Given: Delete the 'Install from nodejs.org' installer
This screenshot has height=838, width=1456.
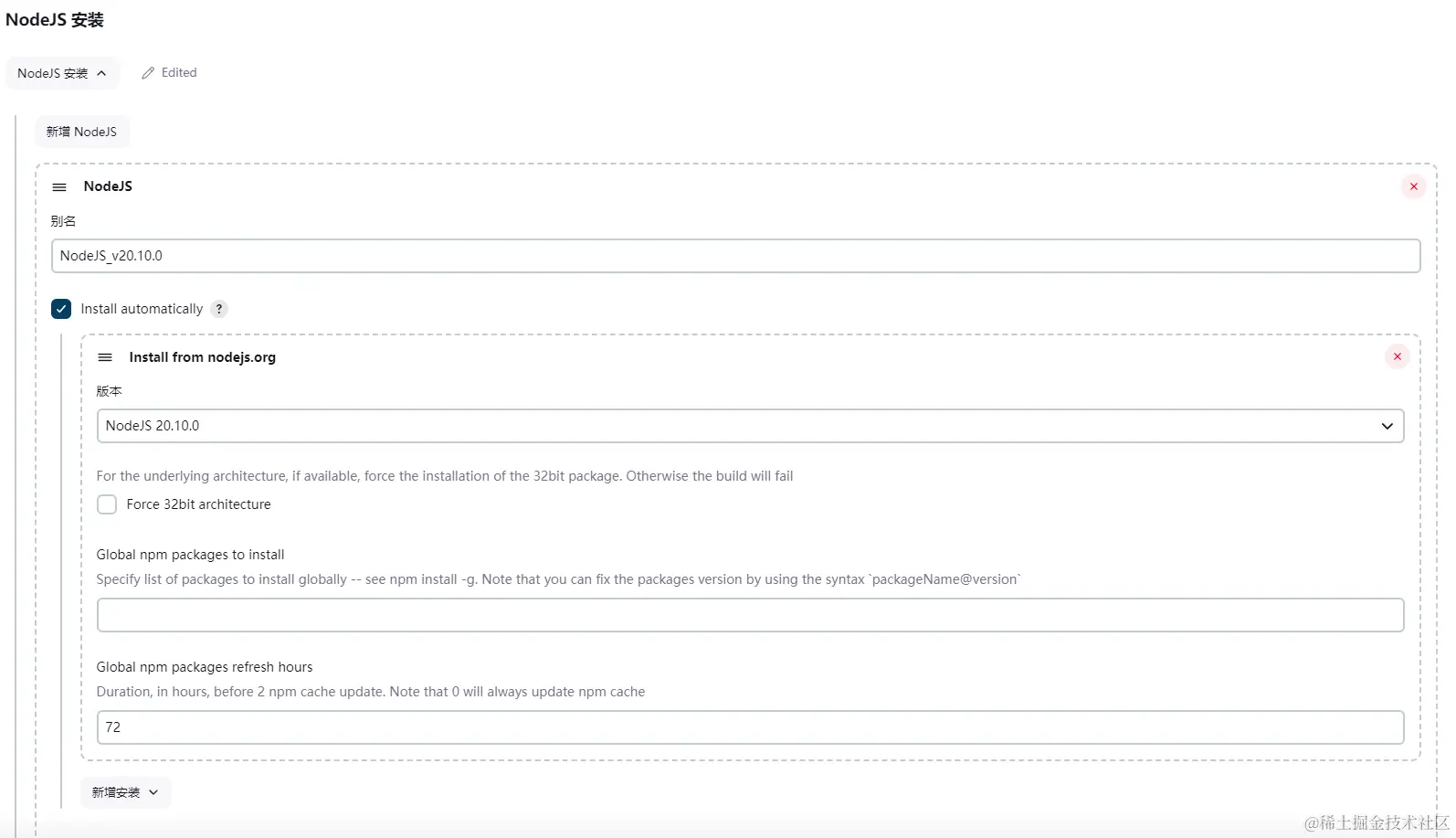Looking at the screenshot, I should click(x=1397, y=356).
